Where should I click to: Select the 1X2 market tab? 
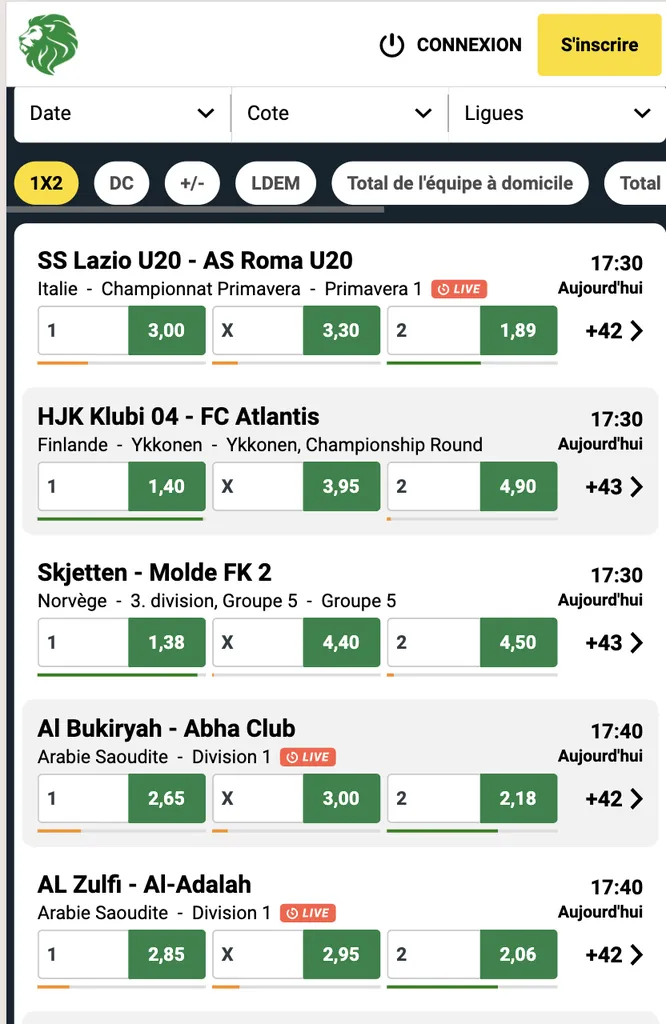[x=46, y=183]
